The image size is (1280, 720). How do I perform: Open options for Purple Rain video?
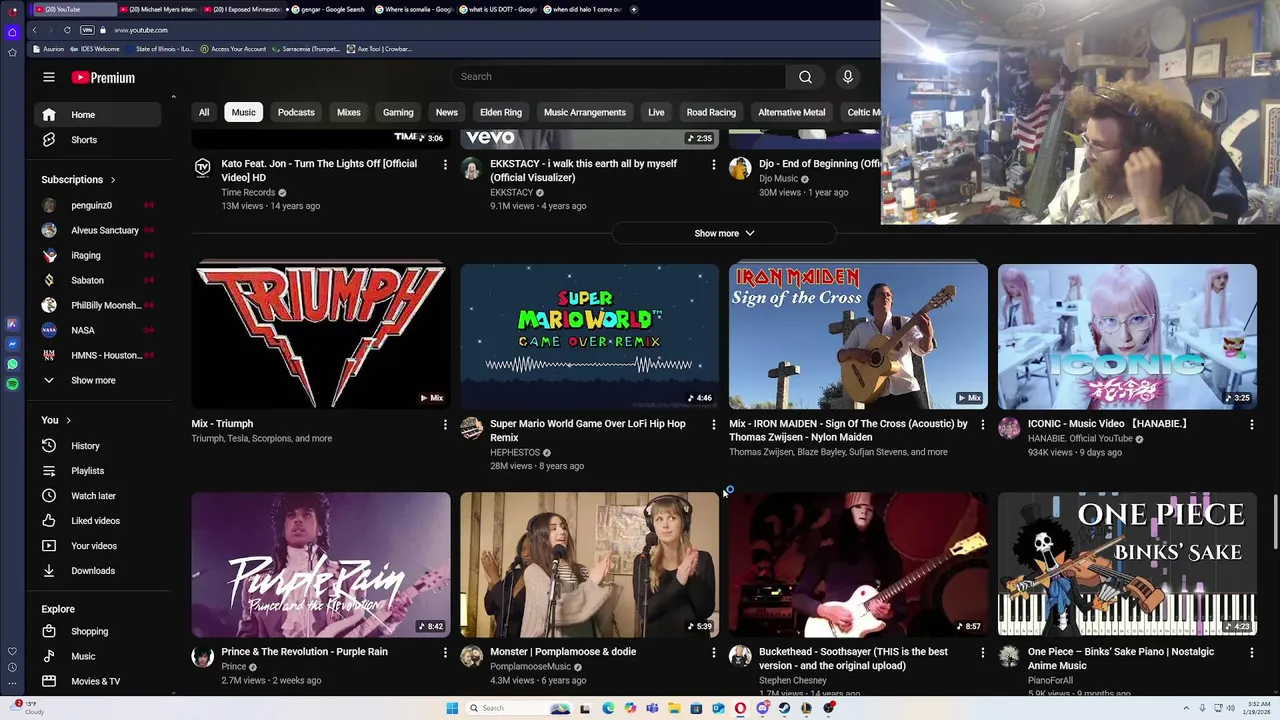click(x=445, y=653)
